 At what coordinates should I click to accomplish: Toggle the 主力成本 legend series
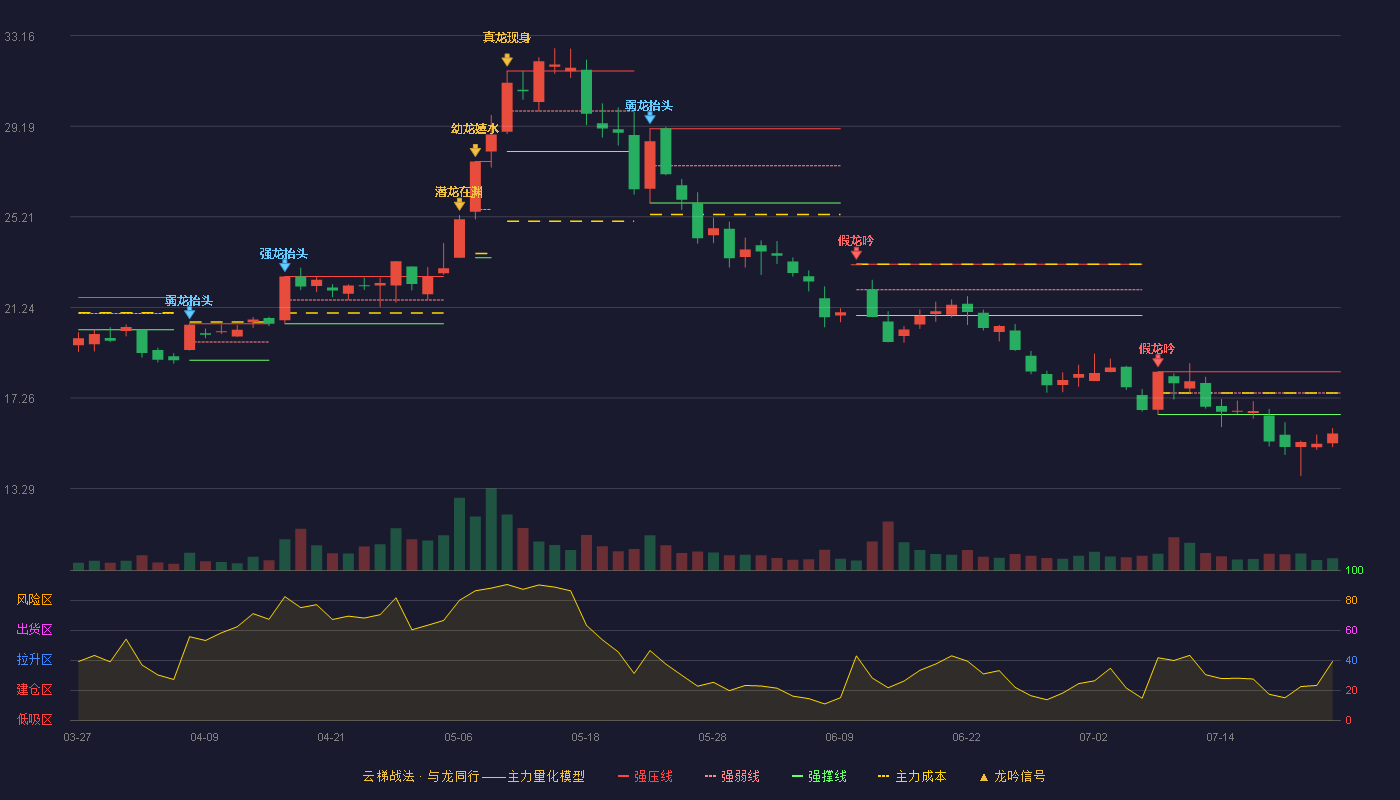click(911, 776)
